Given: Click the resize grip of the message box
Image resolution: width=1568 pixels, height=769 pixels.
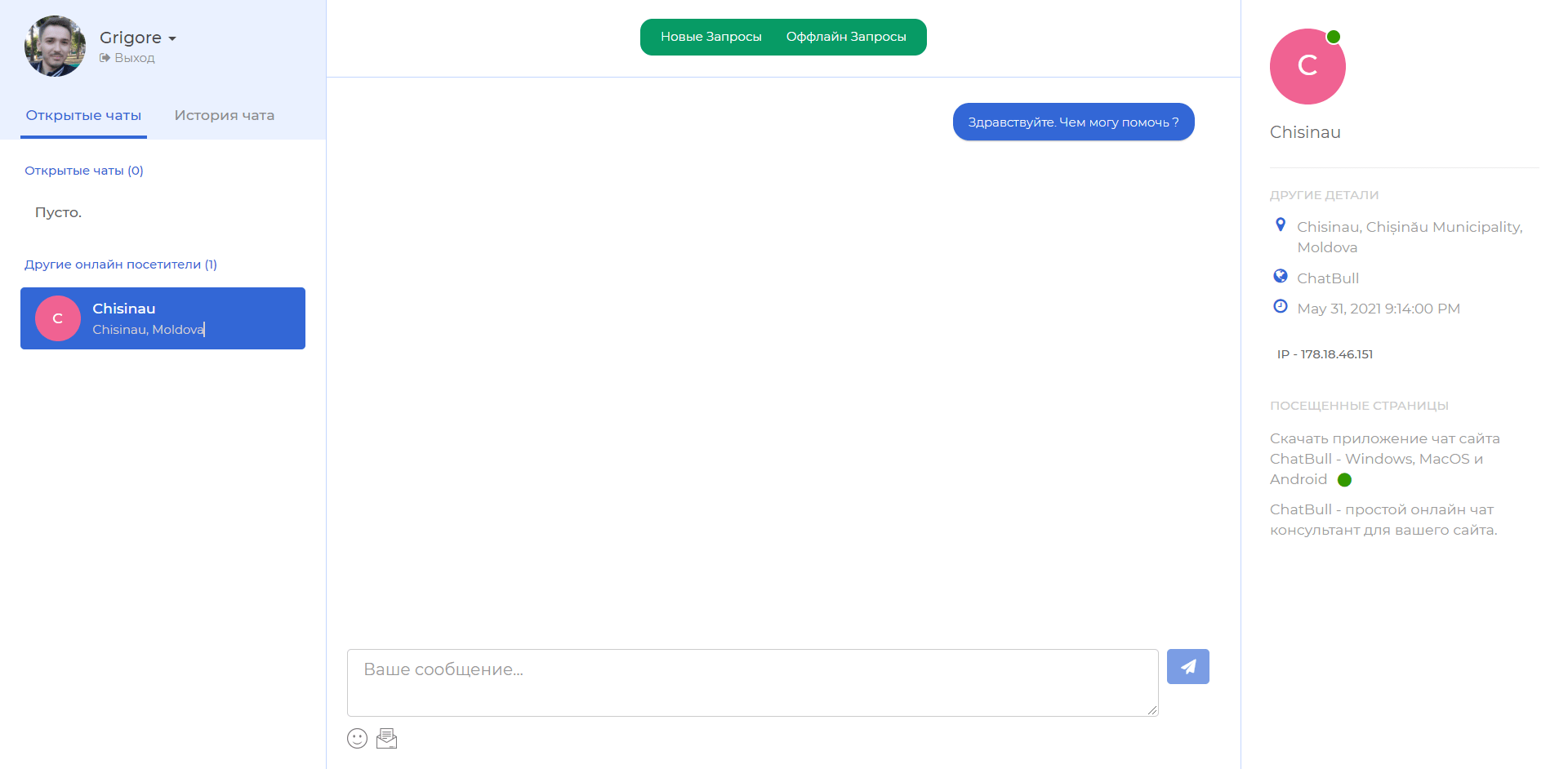Looking at the screenshot, I should 1151,710.
